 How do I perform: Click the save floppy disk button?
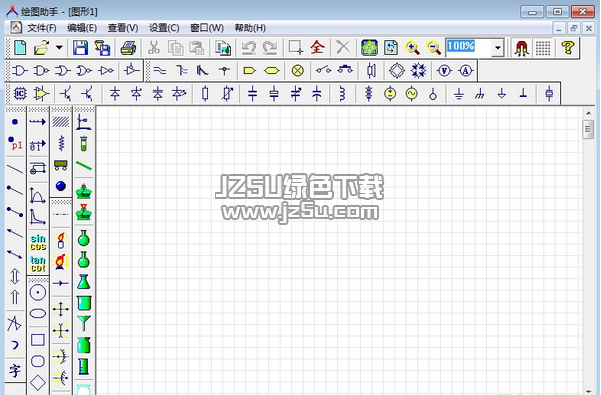[x=80, y=48]
